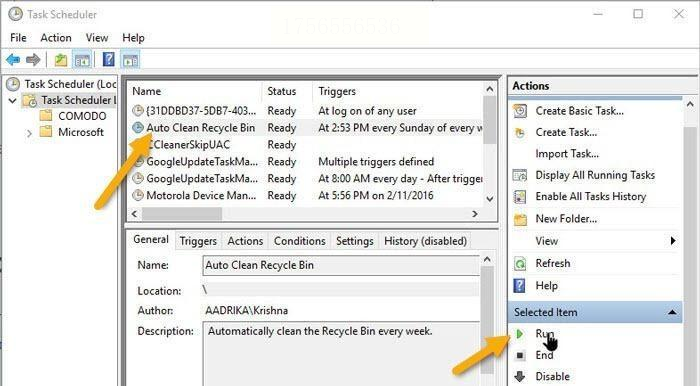This screenshot has height=386, width=700.
Task: Click the Description text box
Action: click(x=341, y=355)
